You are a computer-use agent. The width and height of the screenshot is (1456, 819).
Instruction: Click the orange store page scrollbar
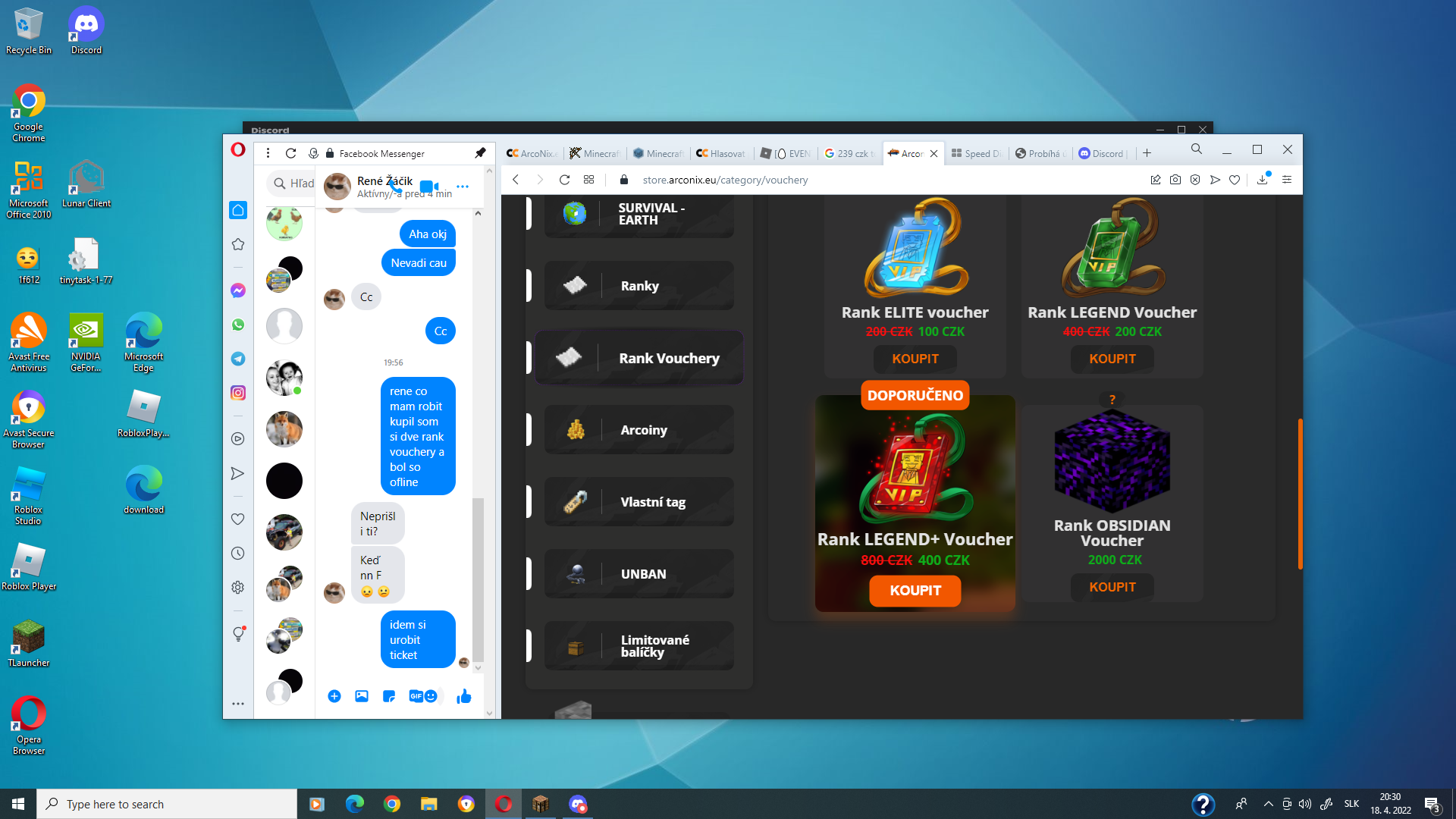click(1300, 493)
